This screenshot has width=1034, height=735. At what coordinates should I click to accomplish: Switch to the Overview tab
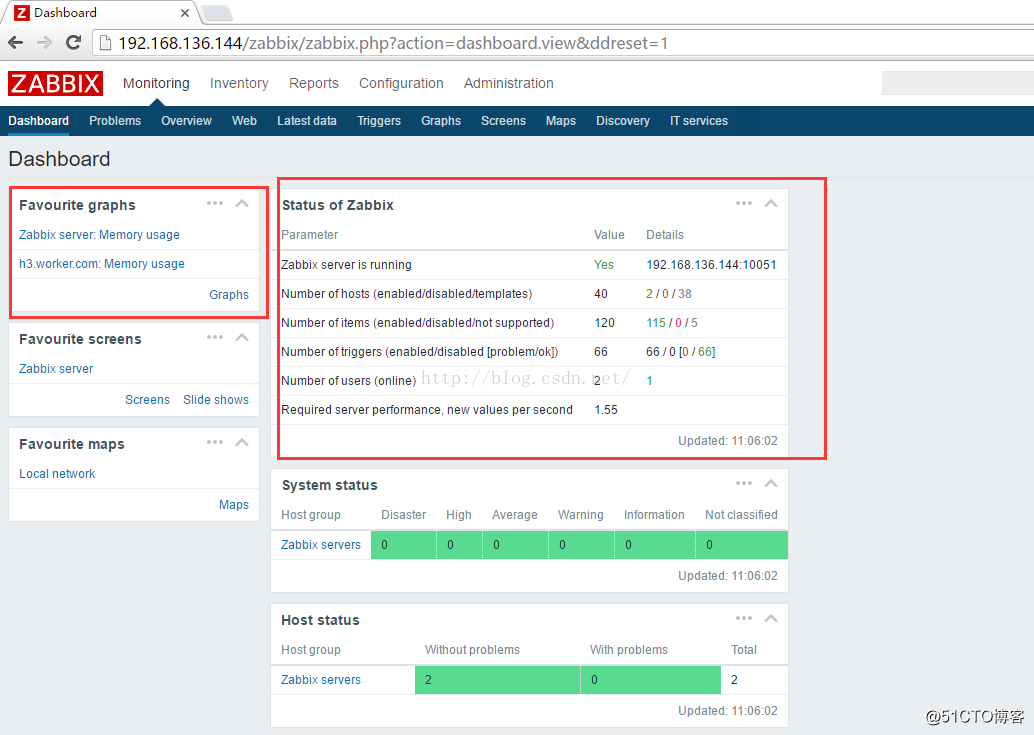pos(187,121)
